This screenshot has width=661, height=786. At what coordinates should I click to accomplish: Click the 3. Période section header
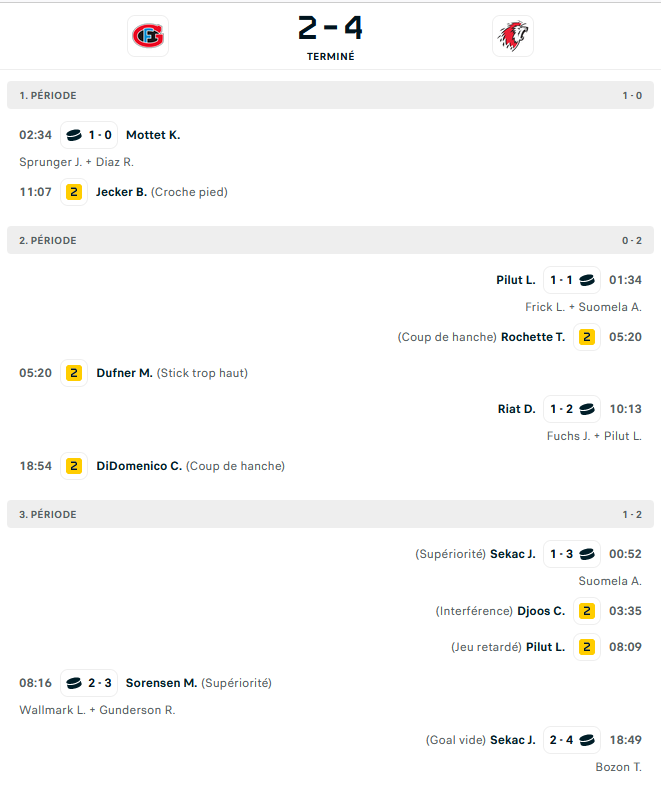[x=330, y=514]
